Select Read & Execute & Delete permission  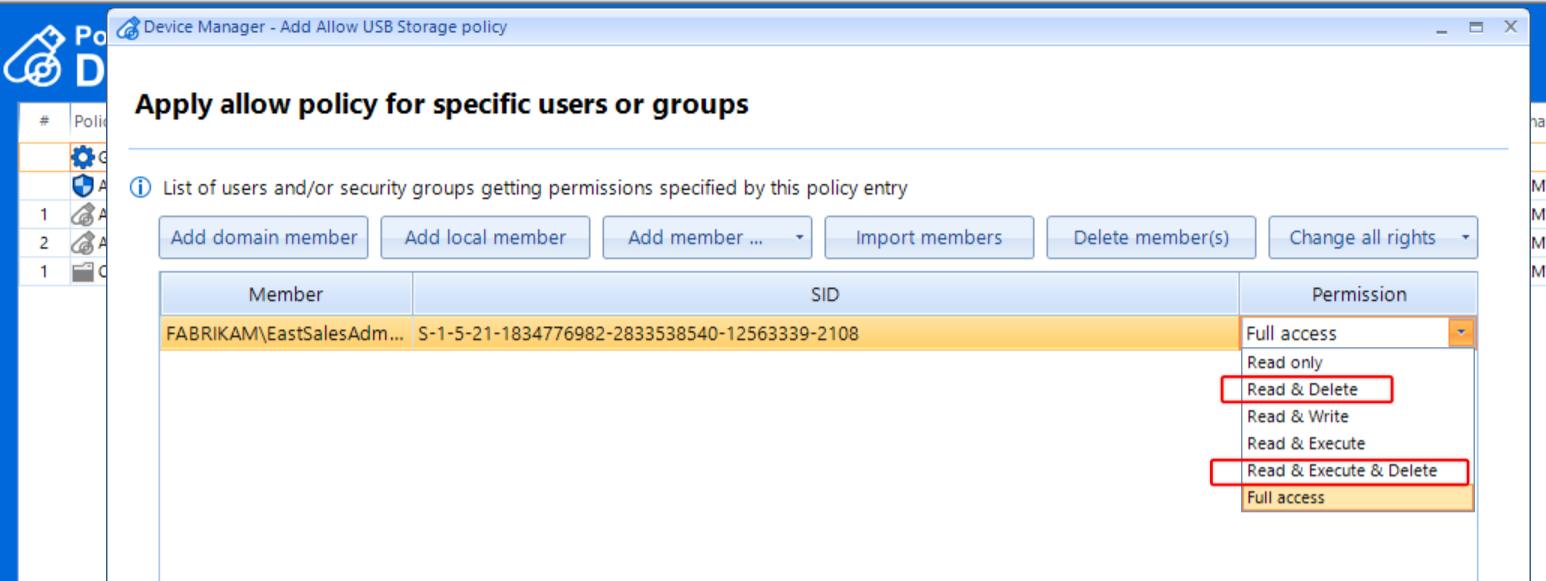point(1341,470)
